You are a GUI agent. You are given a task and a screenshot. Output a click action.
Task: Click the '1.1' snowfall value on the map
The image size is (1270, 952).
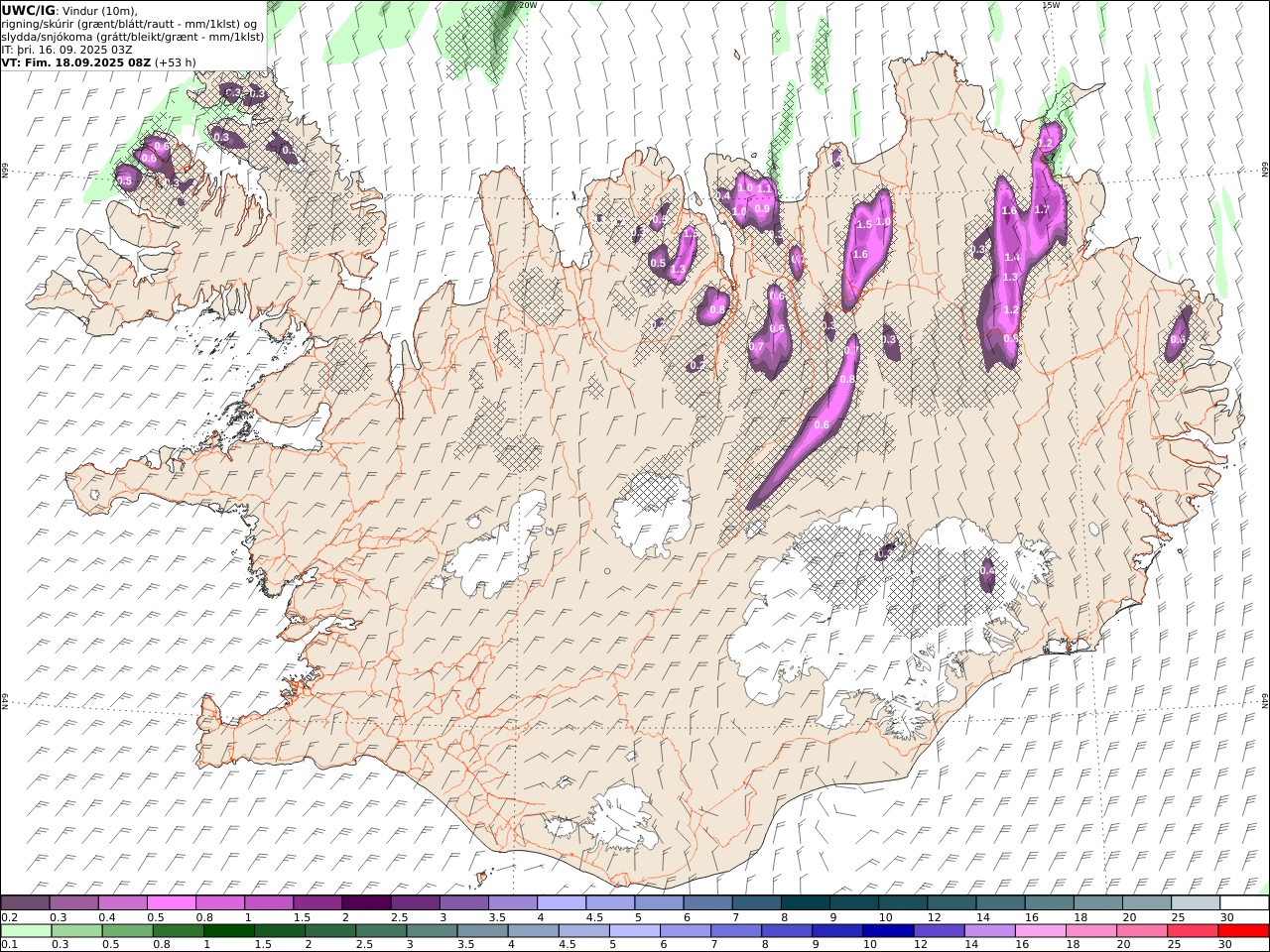click(x=765, y=187)
